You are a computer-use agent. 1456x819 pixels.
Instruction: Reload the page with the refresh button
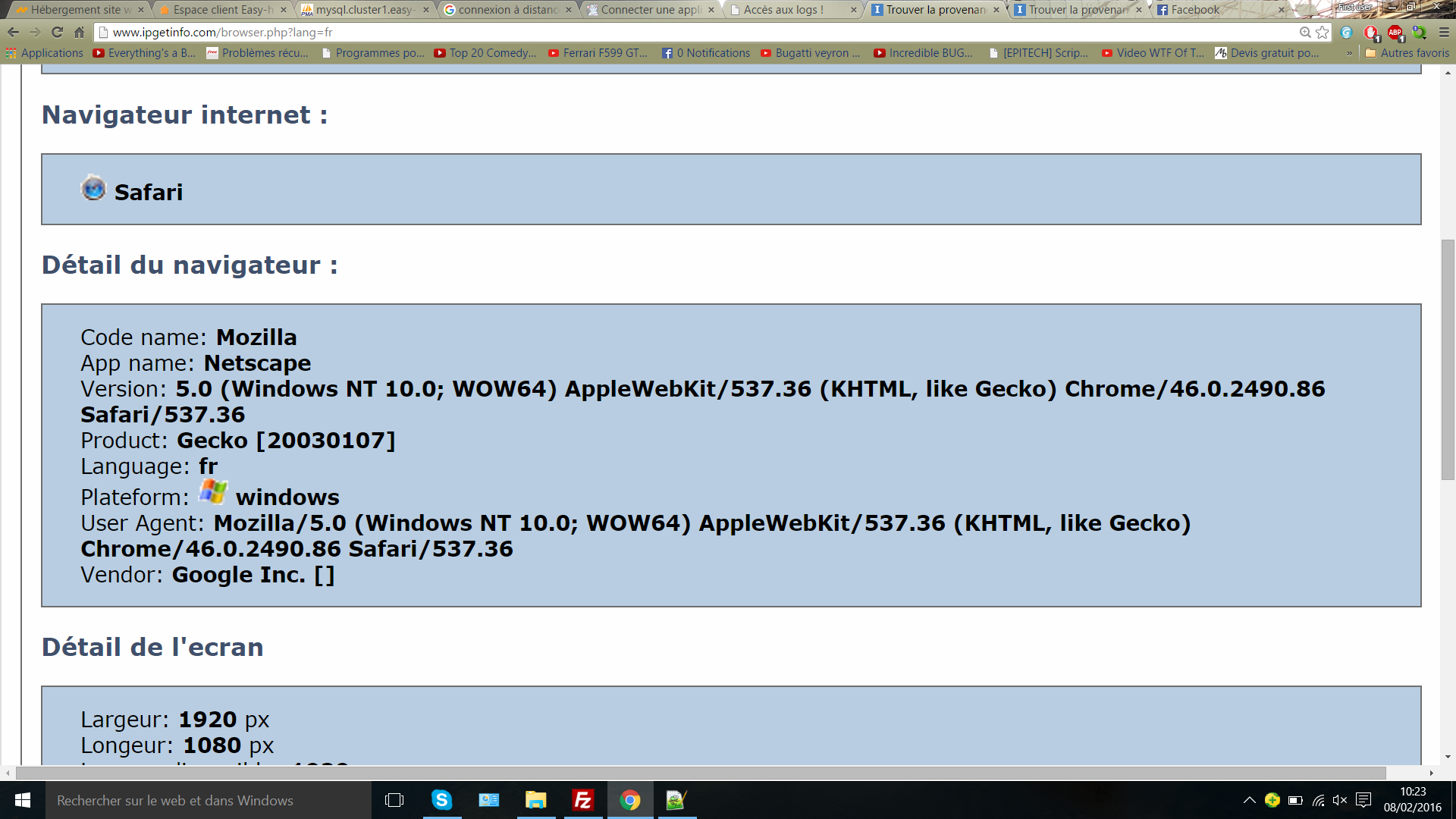coord(57,33)
